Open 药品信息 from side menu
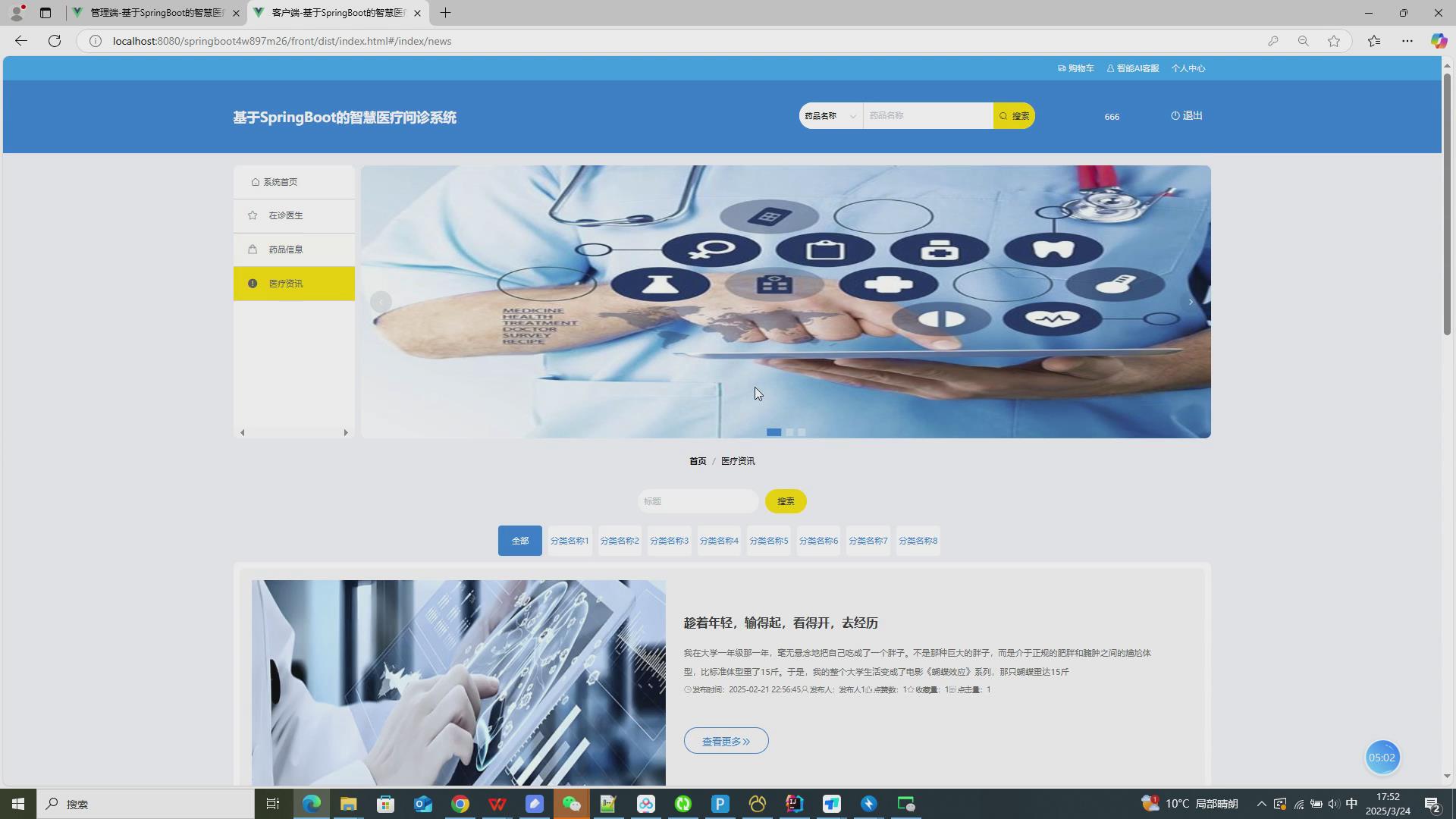This screenshot has width=1456, height=819. pos(286,249)
